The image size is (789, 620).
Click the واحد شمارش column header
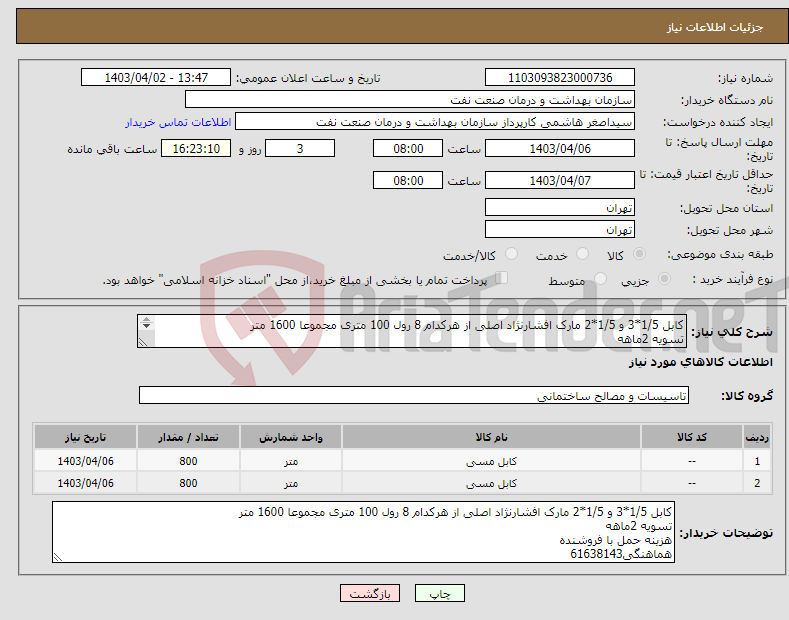click(x=291, y=437)
